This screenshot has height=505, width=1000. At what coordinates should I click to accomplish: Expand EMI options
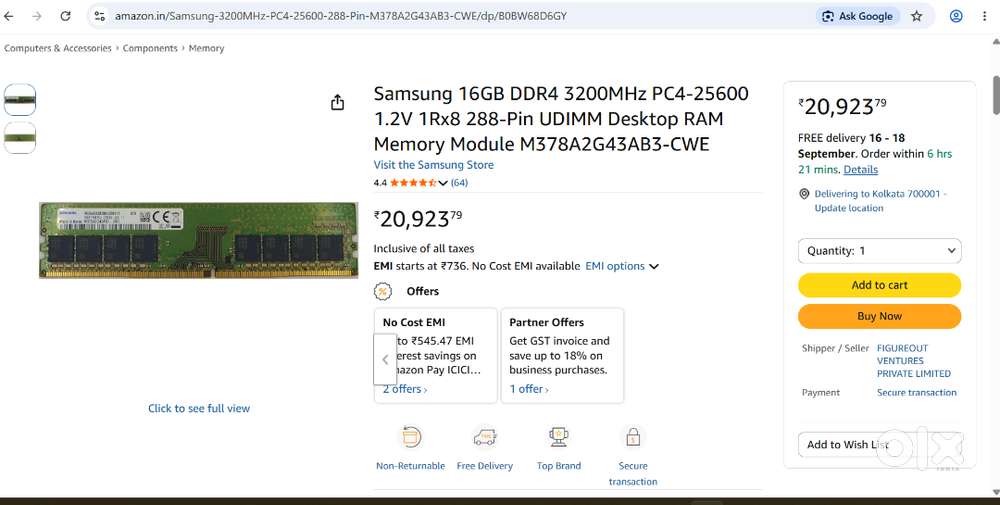point(622,266)
